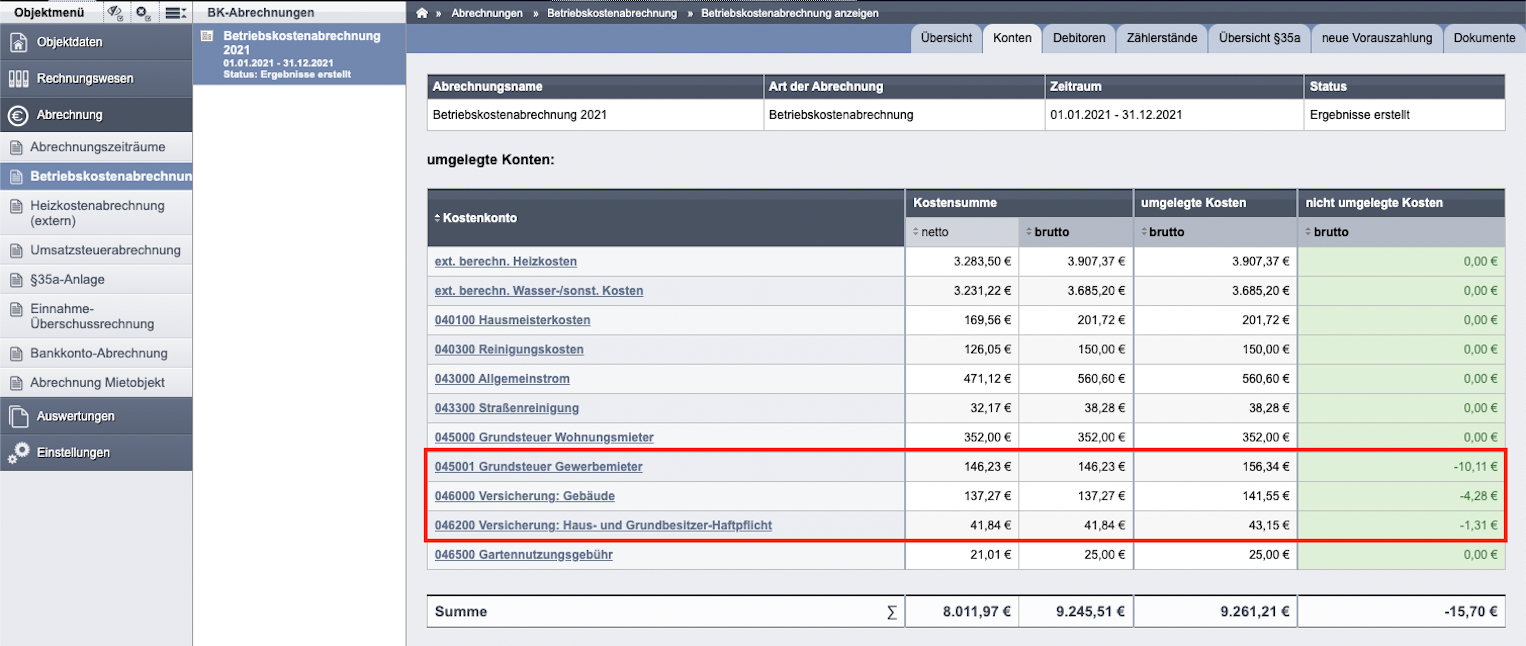Click the home icon in the breadcrumb

pos(423,13)
